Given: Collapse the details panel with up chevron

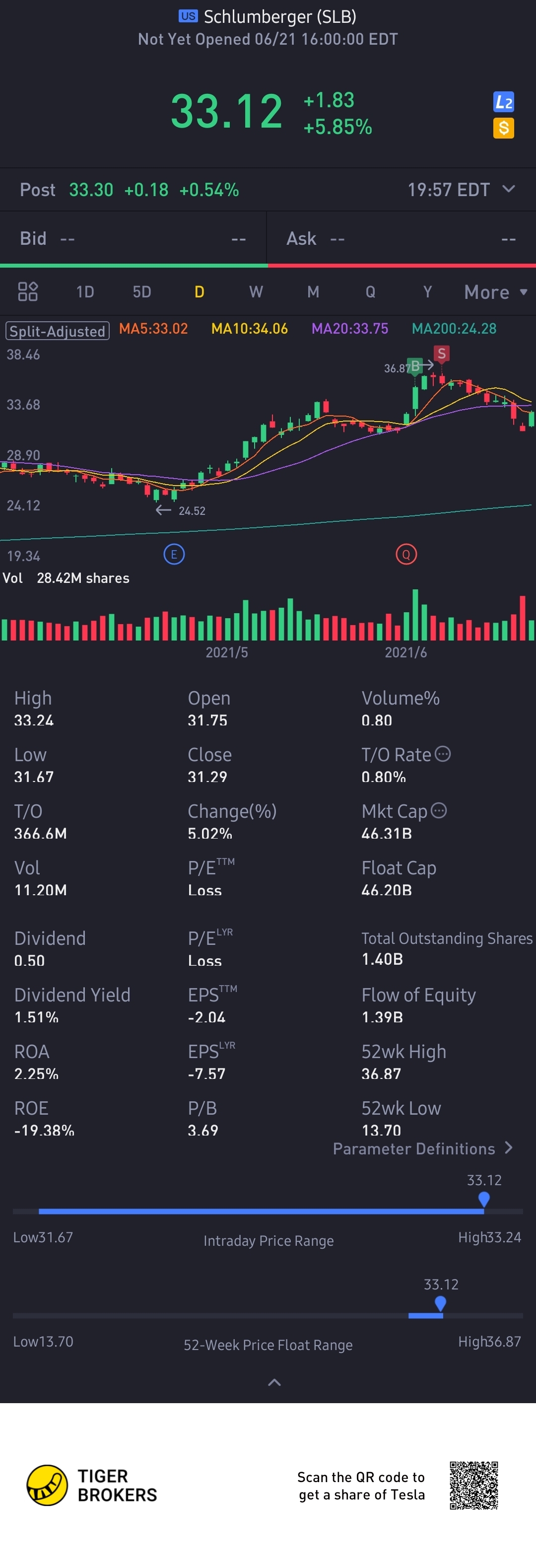Looking at the screenshot, I should [x=274, y=1382].
